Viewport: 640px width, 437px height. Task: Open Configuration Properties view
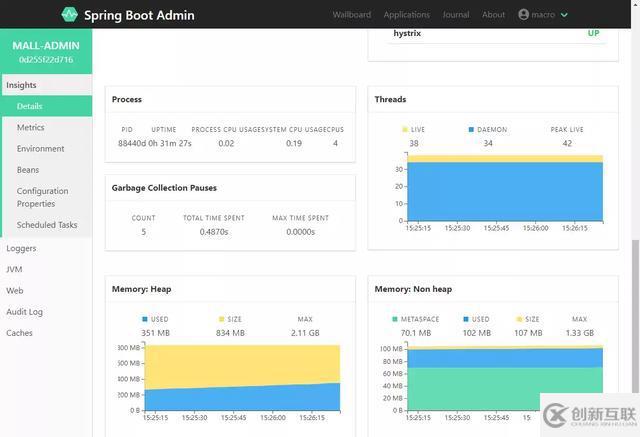coord(43,197)
